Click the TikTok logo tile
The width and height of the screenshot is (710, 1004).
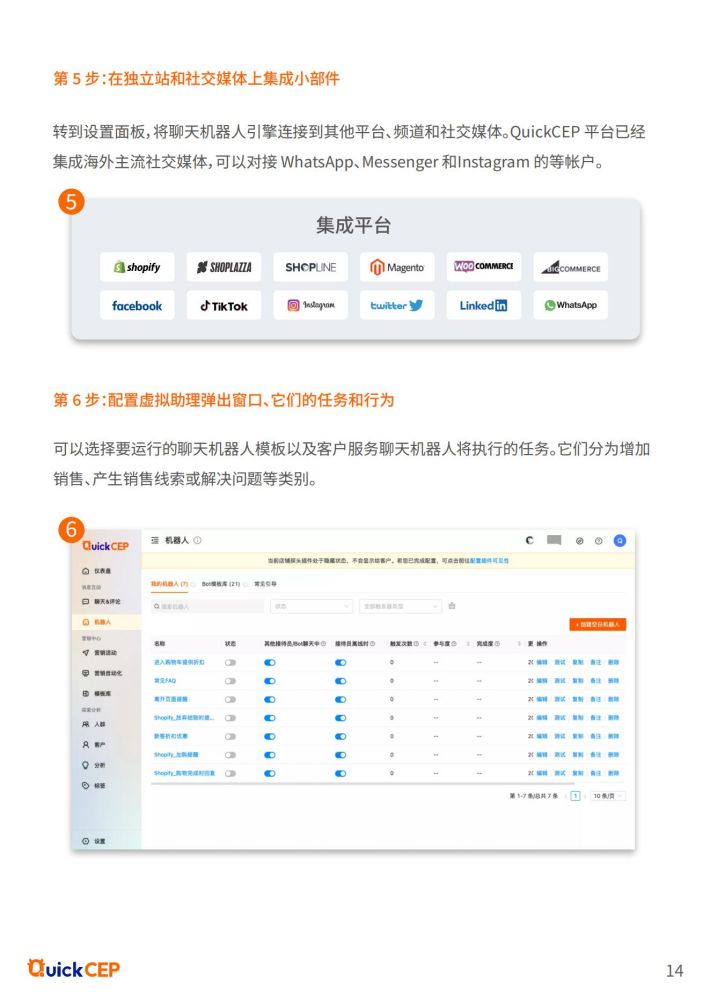[224, 305]
